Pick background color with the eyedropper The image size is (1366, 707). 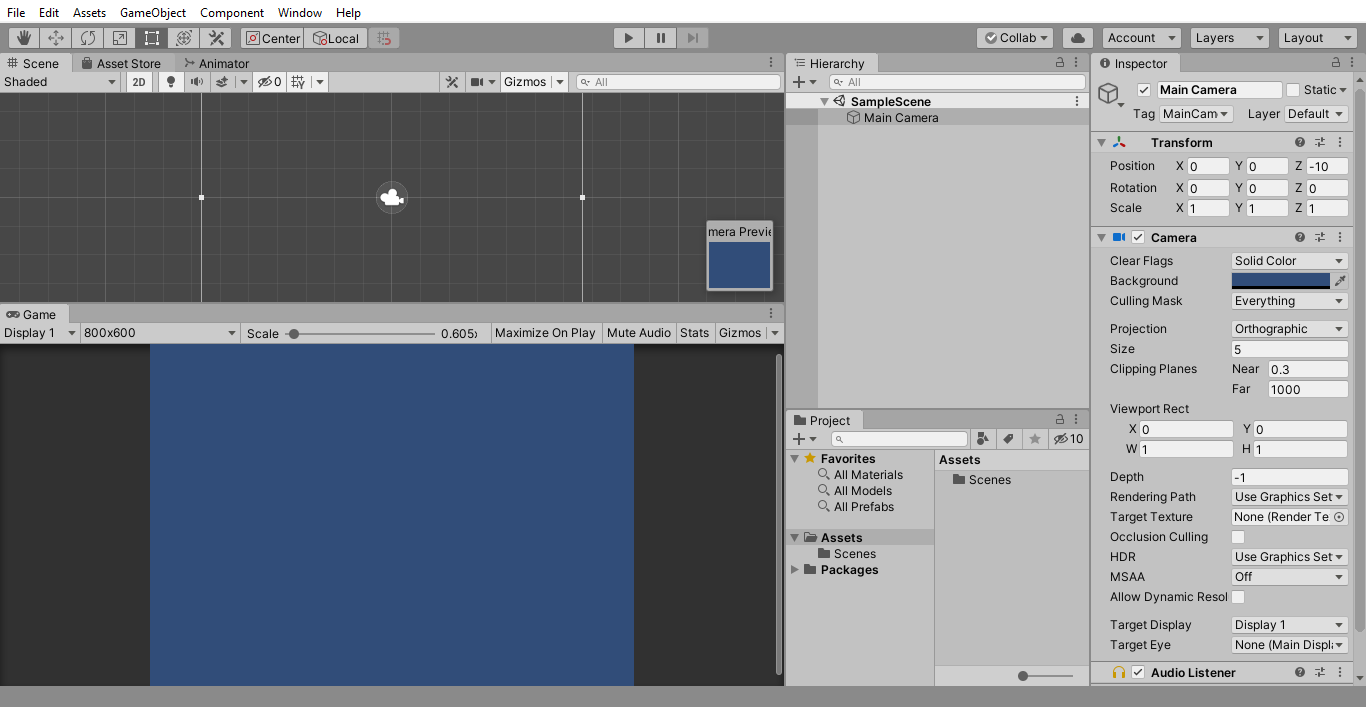click(x=1341, y=281)
